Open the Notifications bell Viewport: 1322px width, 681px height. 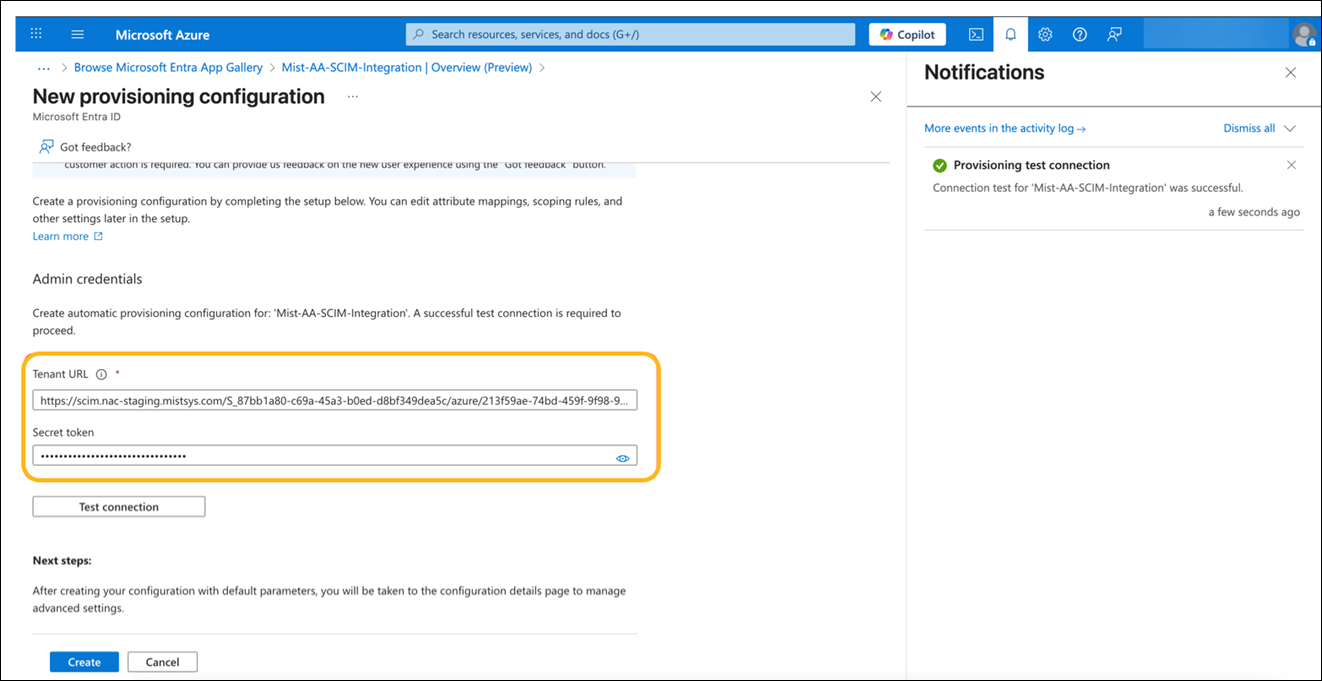pos(1010,33)
